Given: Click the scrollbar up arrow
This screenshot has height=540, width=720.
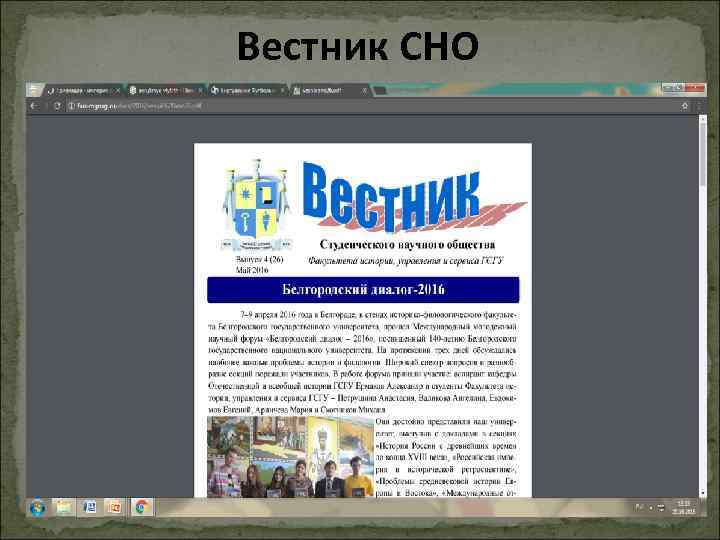Looking at the screenshot, I should (703, 118).
